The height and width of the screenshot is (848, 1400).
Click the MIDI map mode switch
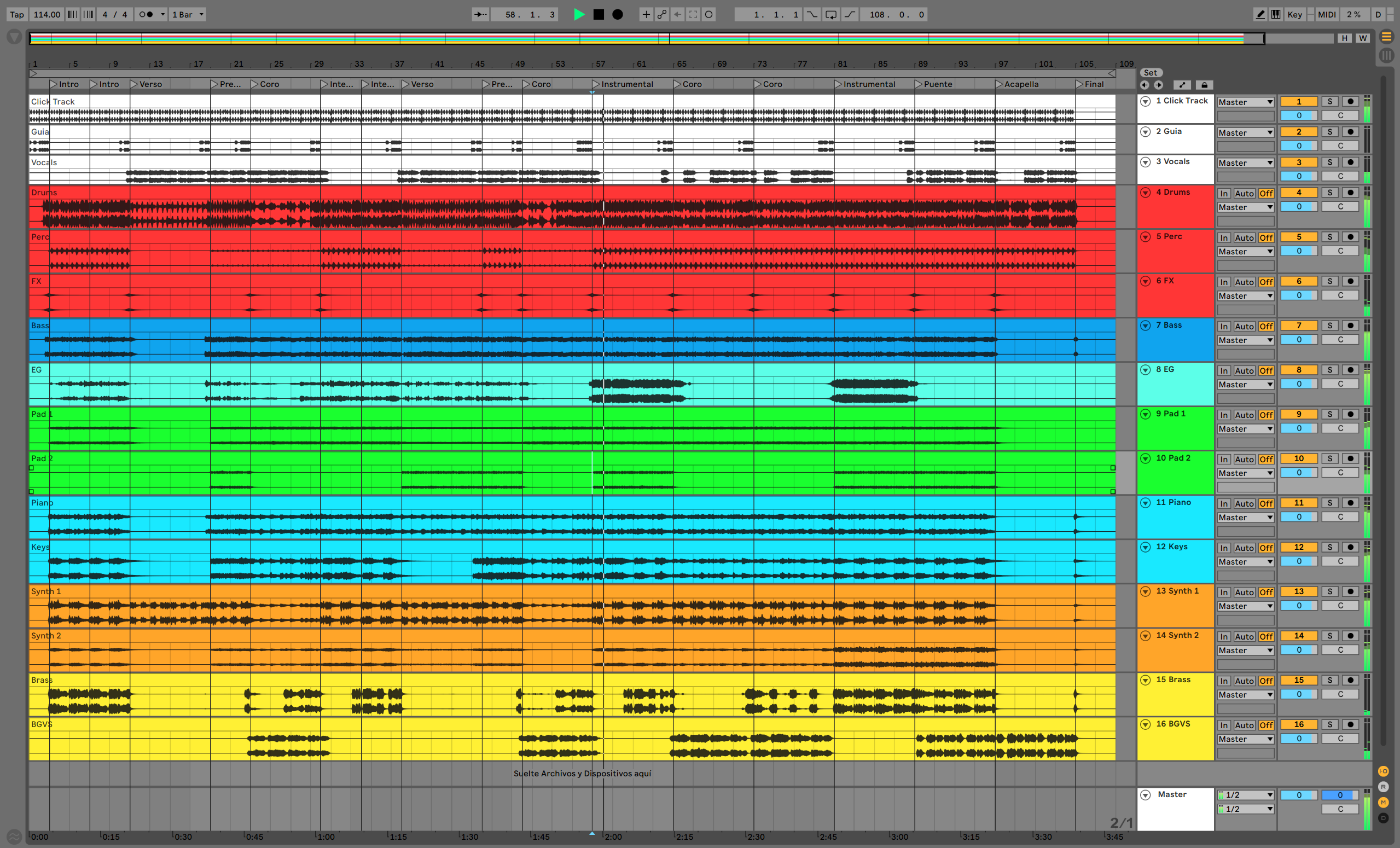click(1326, 15)
